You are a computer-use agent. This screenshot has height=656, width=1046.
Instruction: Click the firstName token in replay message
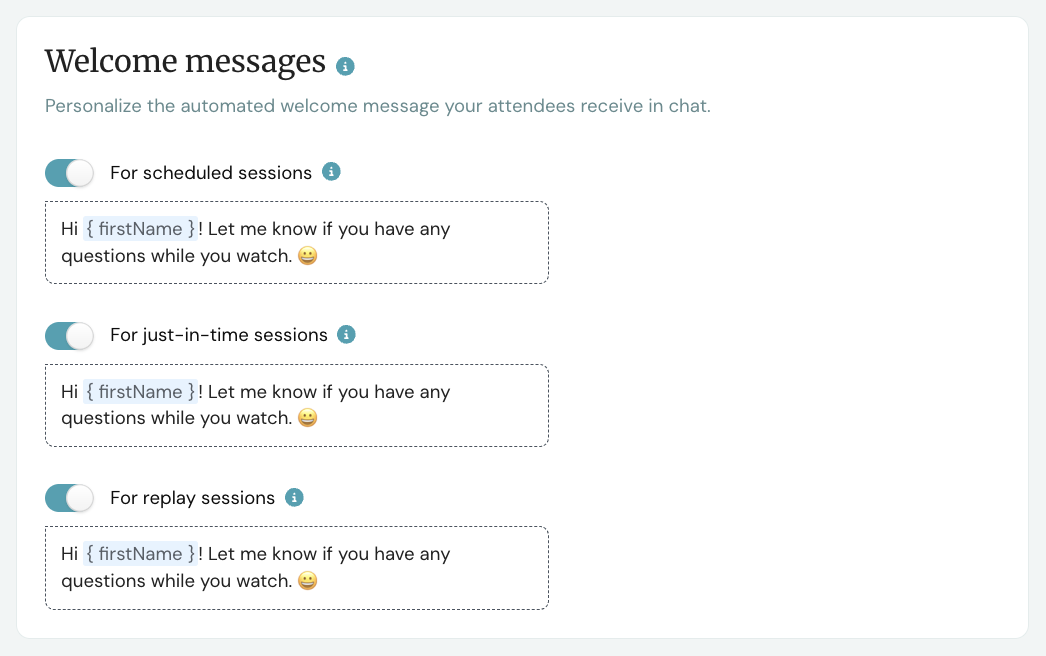click(x=139, y=553)
